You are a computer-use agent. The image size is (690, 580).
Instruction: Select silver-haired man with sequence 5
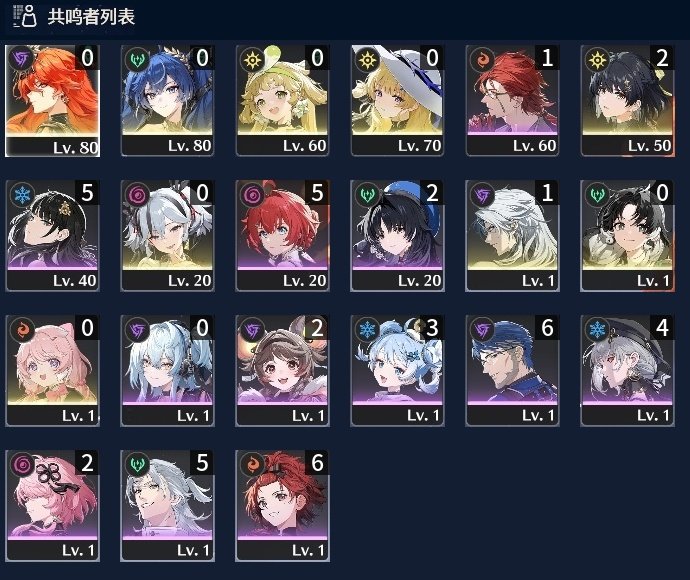(167, 506)
